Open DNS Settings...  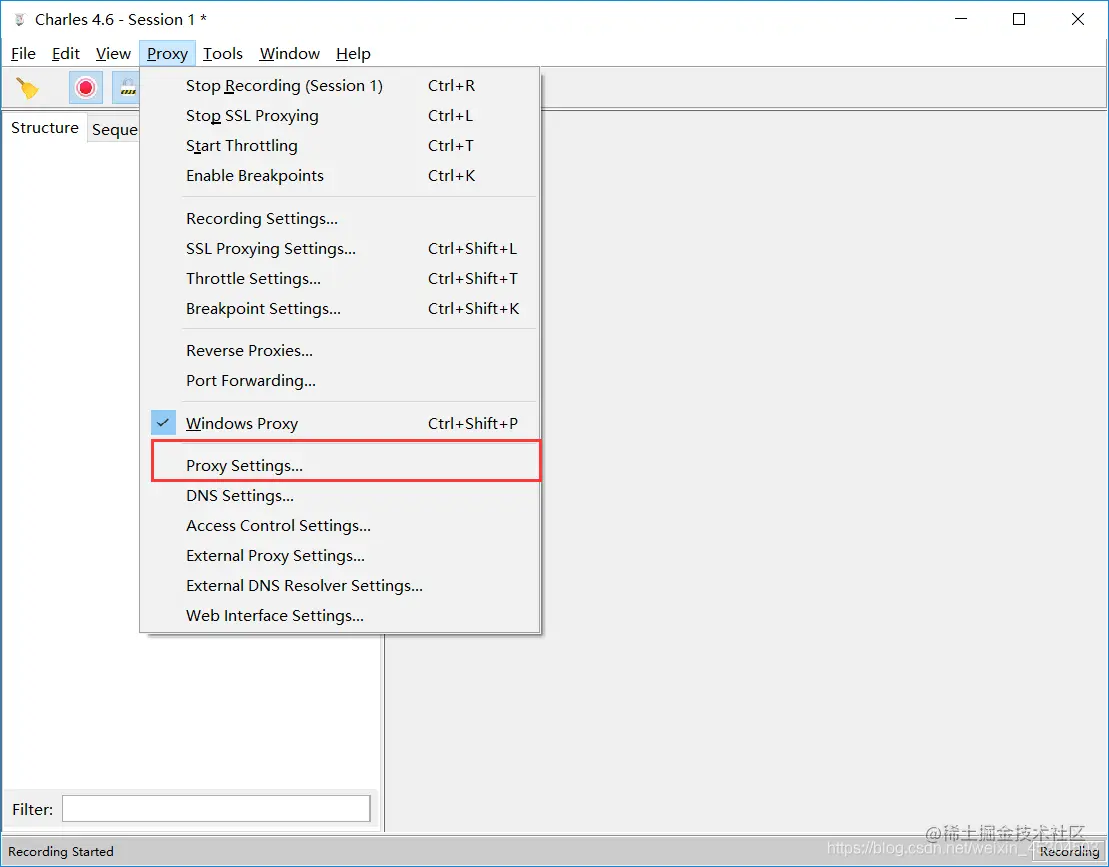(339, 496)
